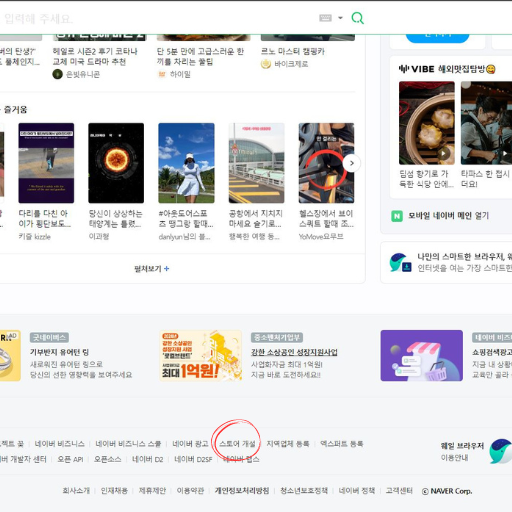This screenshot has width=512, height=512.
Task: Click the 바이크제로 author badge icon
Action: pyautogui.click(x=266, y=64)
